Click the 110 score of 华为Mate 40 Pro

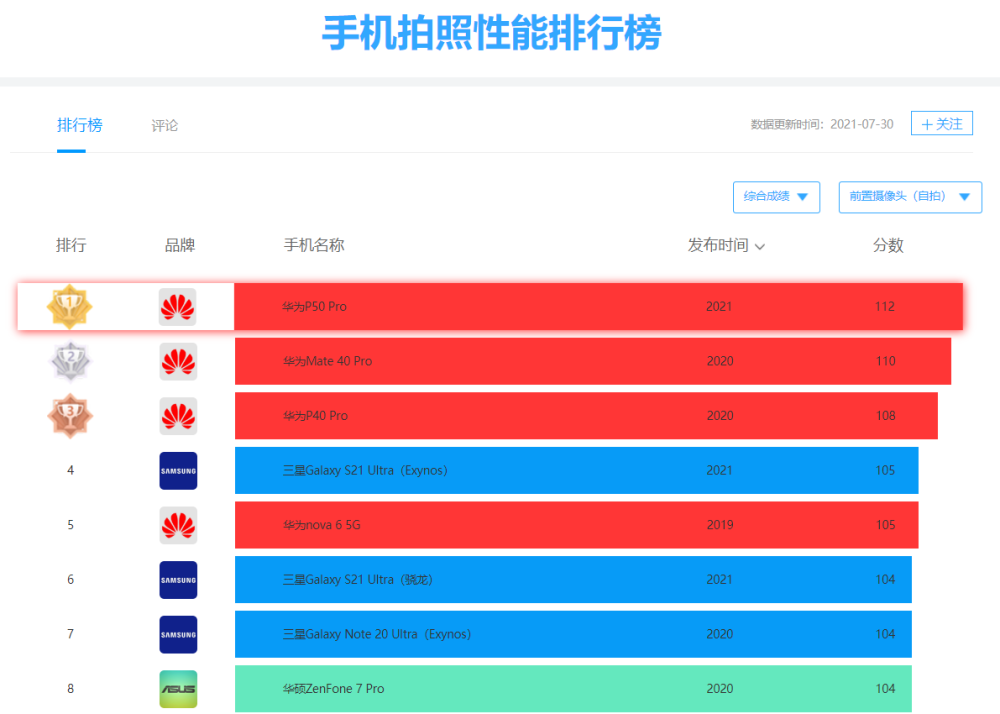[885, 361]
